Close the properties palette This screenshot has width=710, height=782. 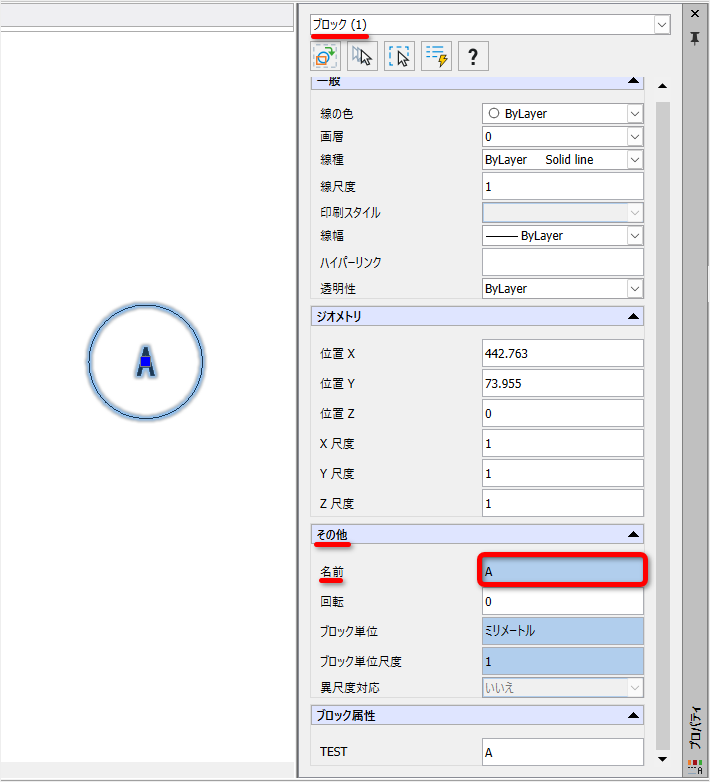[695, 13]
